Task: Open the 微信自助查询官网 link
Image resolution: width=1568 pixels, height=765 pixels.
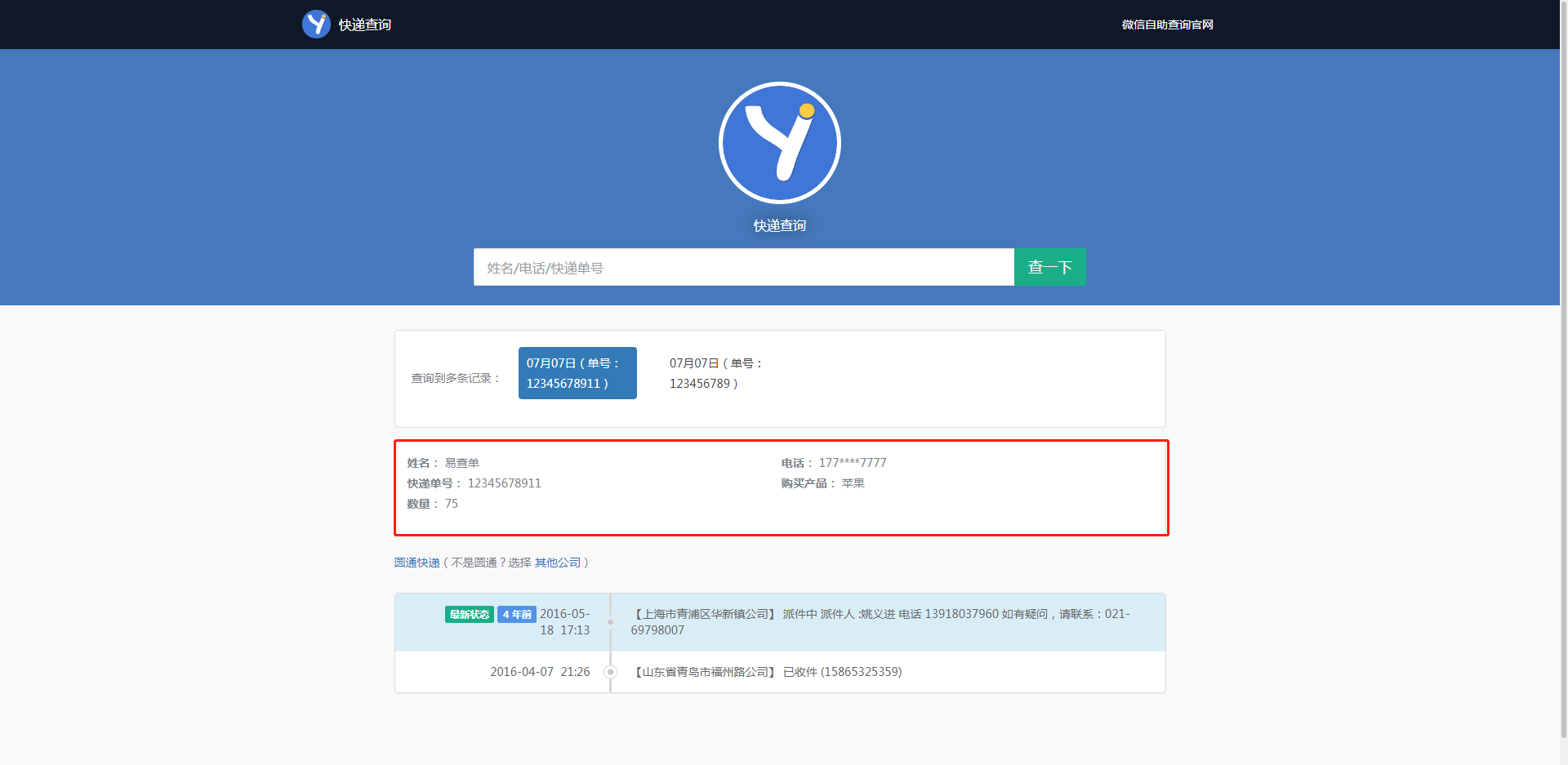Action: (1167, 24)
